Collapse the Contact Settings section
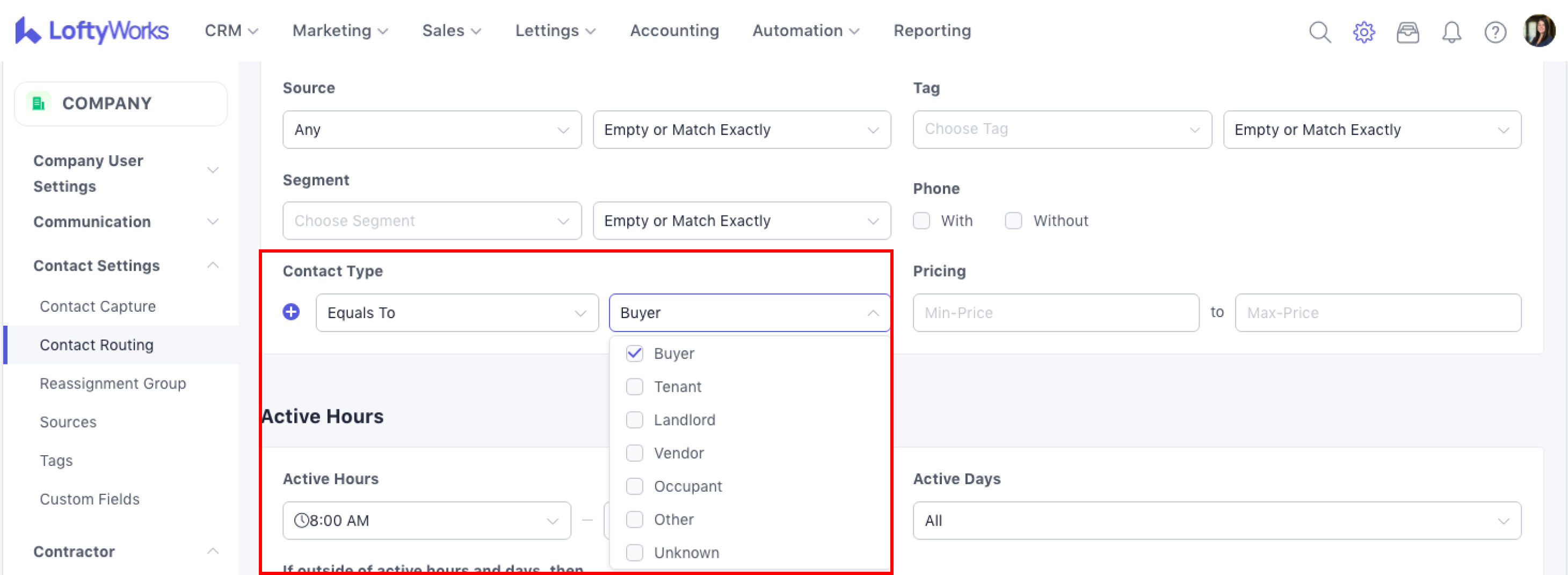The image size is (1568, 575). [x=213, y=265]
